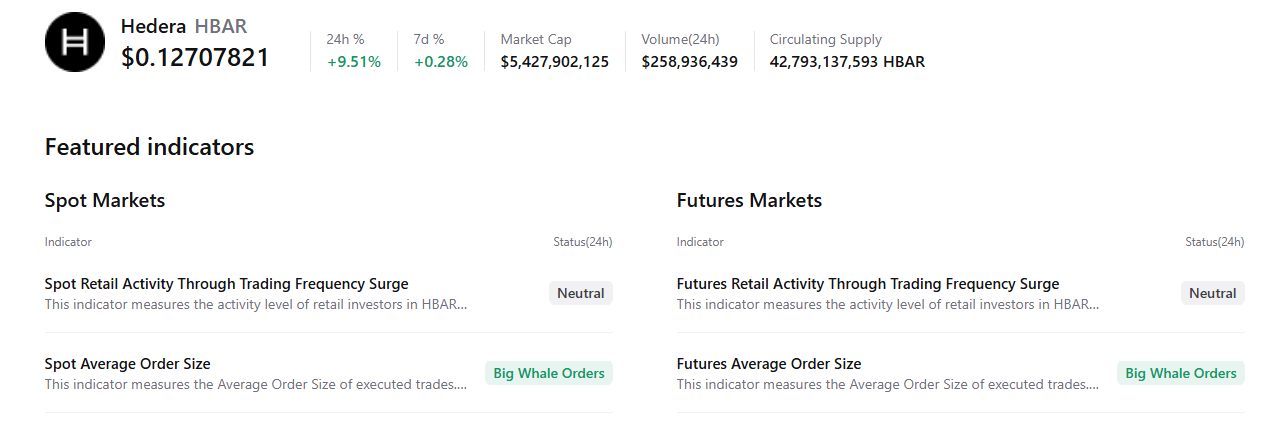Viewport: 1279px width, 422px height.
Task: Click the Market Cap value
Action: (554, 62)
